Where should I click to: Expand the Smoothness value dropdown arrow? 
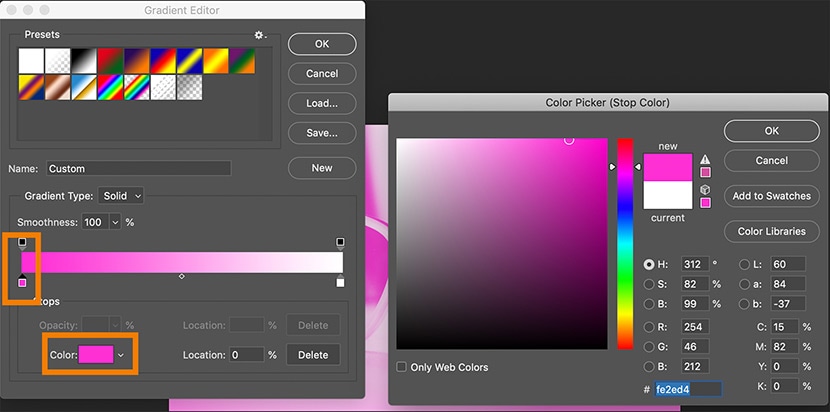(x=115, y=222)
